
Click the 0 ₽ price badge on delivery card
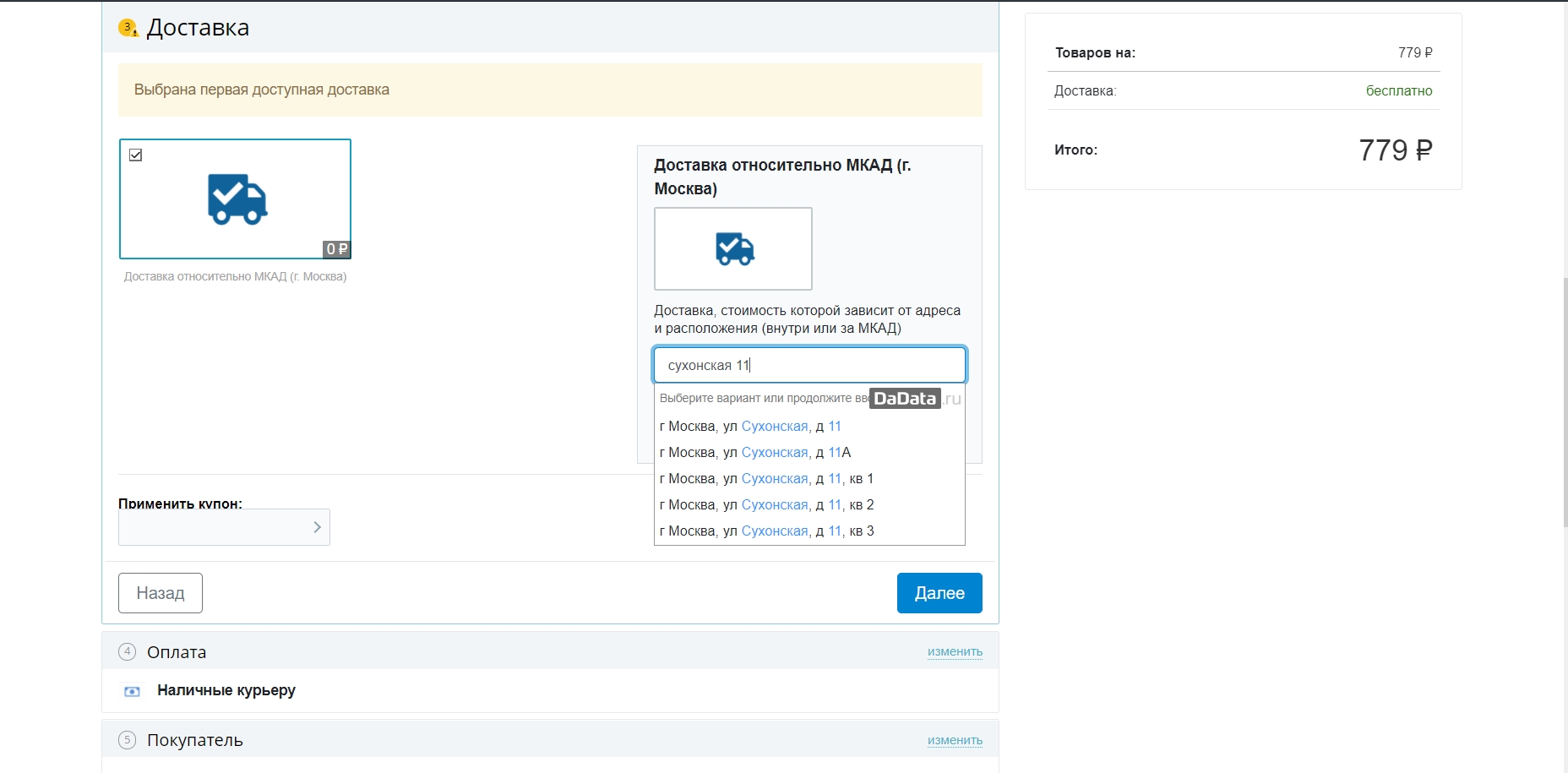[336, 249]
